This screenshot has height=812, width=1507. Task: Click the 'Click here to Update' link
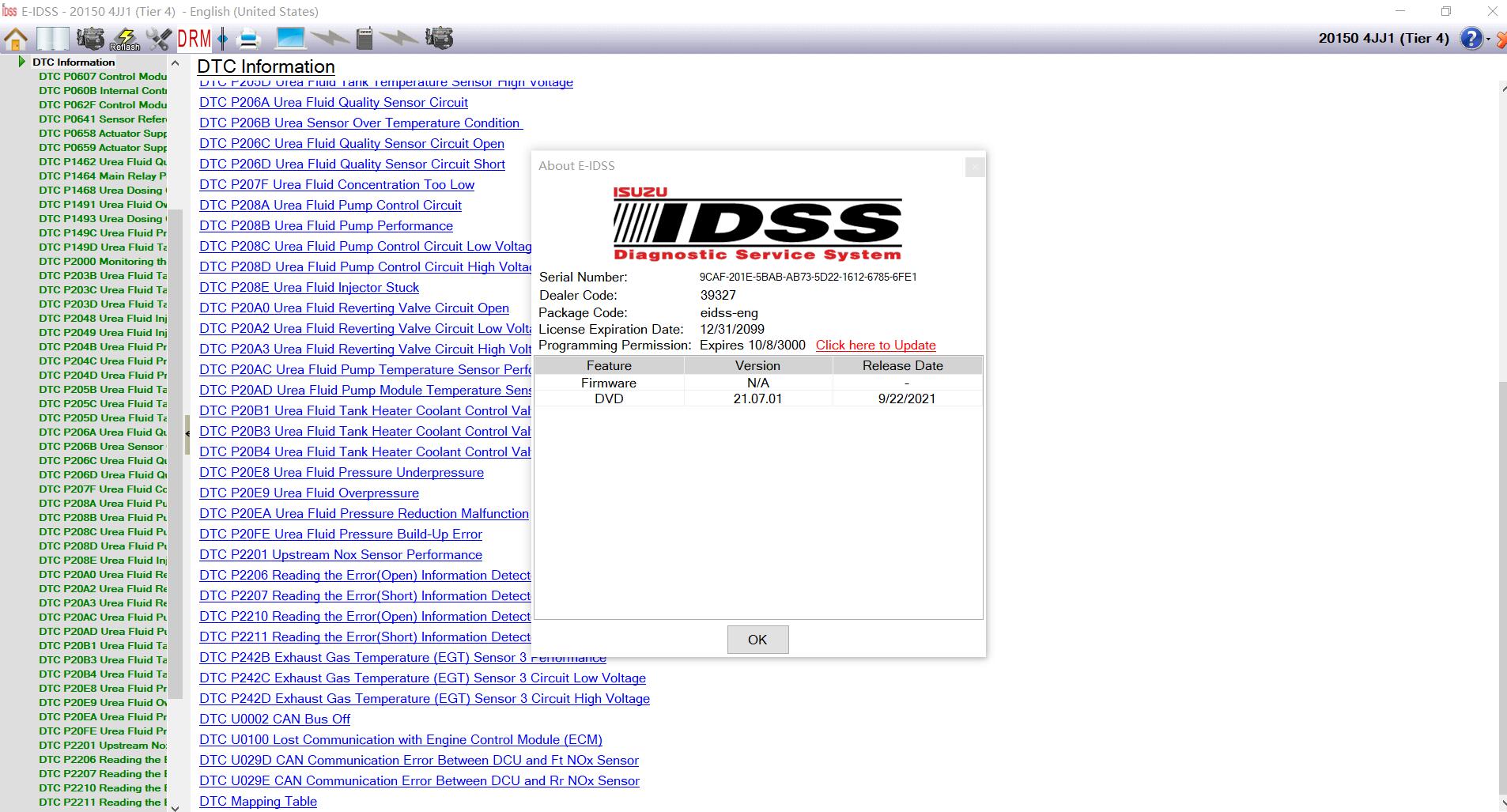coord(876,345)
